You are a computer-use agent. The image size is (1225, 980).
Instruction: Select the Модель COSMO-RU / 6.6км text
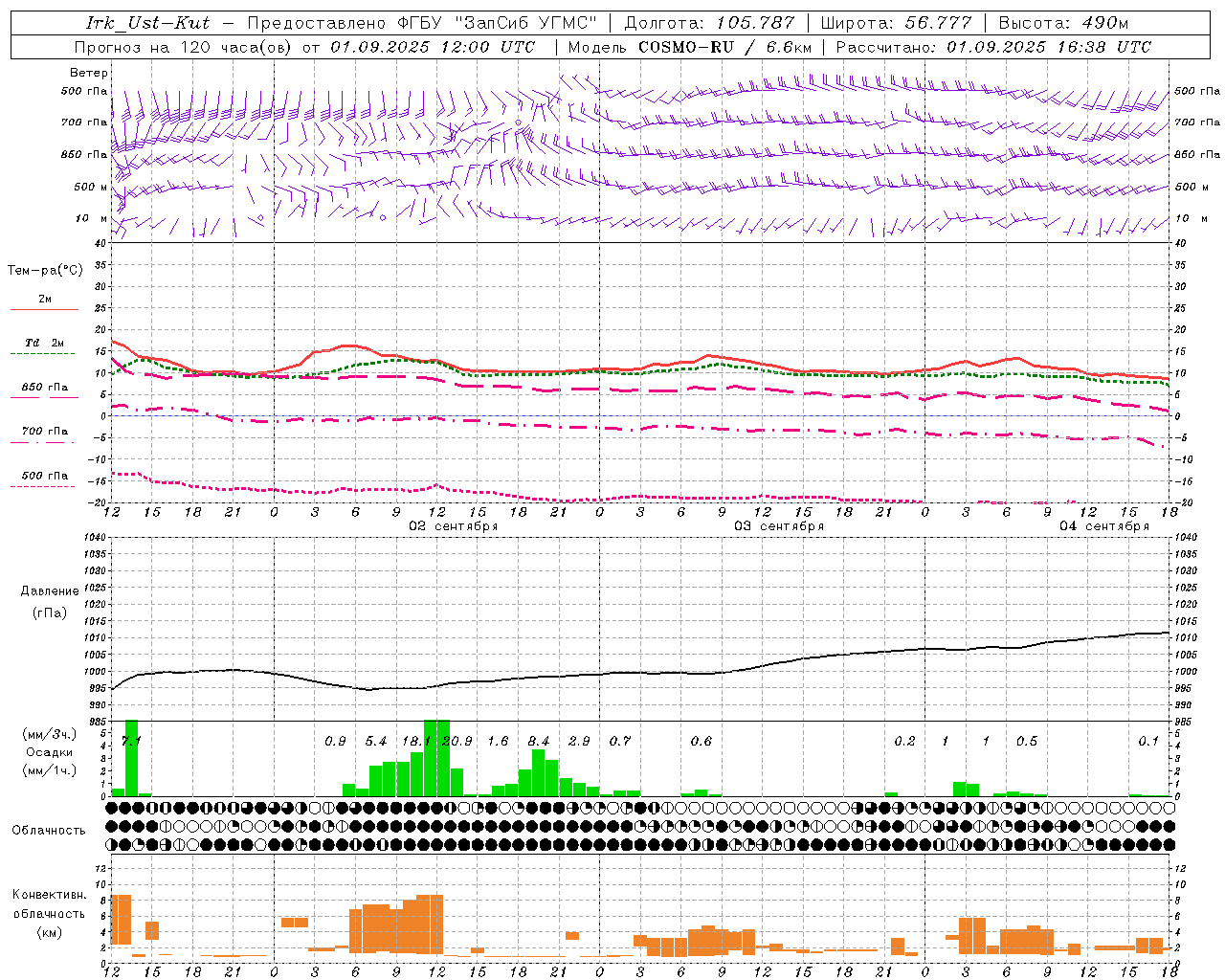click(690, 47)
